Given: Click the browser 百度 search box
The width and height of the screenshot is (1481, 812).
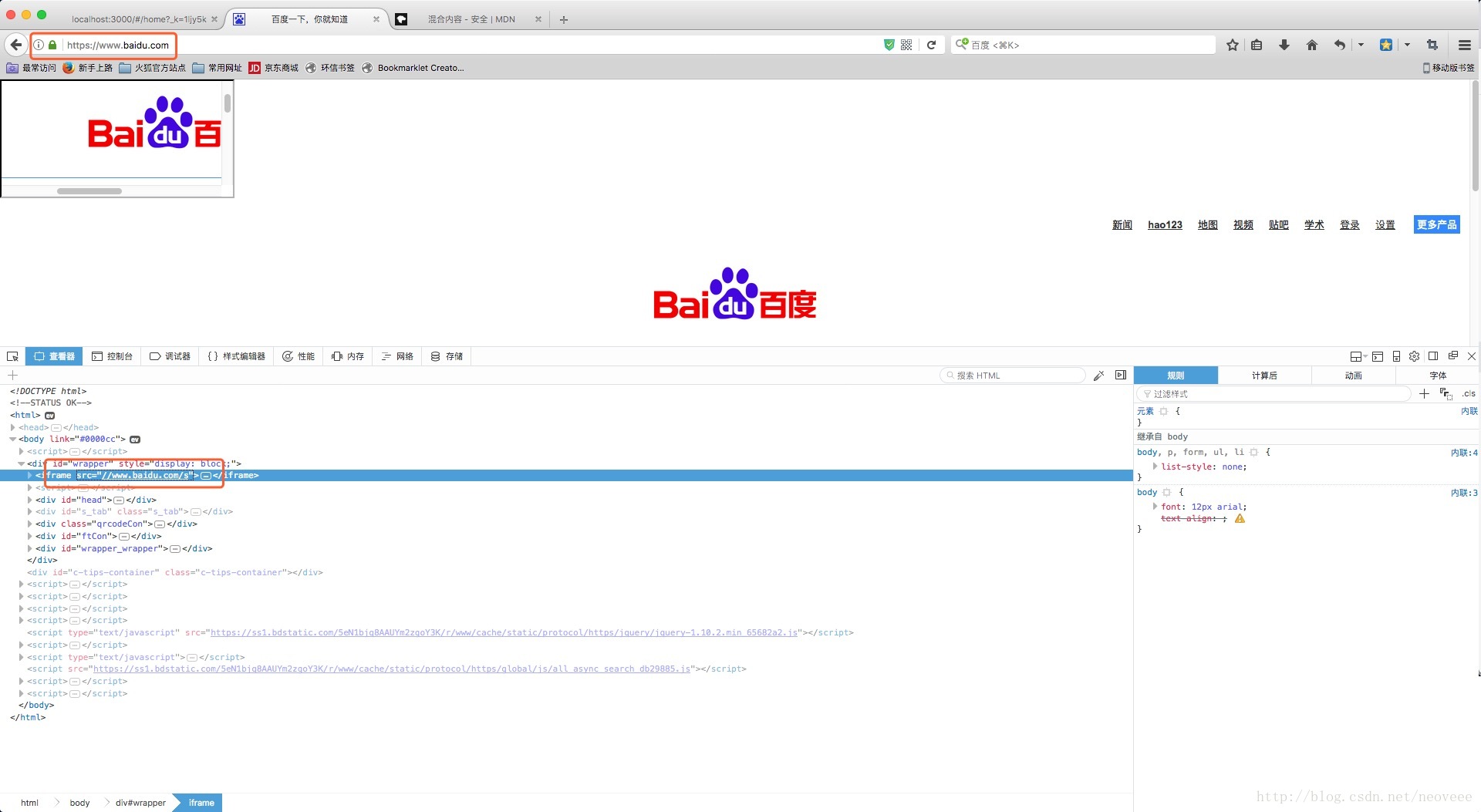Looking at the screenshot, I should (x=1083, y=45).
